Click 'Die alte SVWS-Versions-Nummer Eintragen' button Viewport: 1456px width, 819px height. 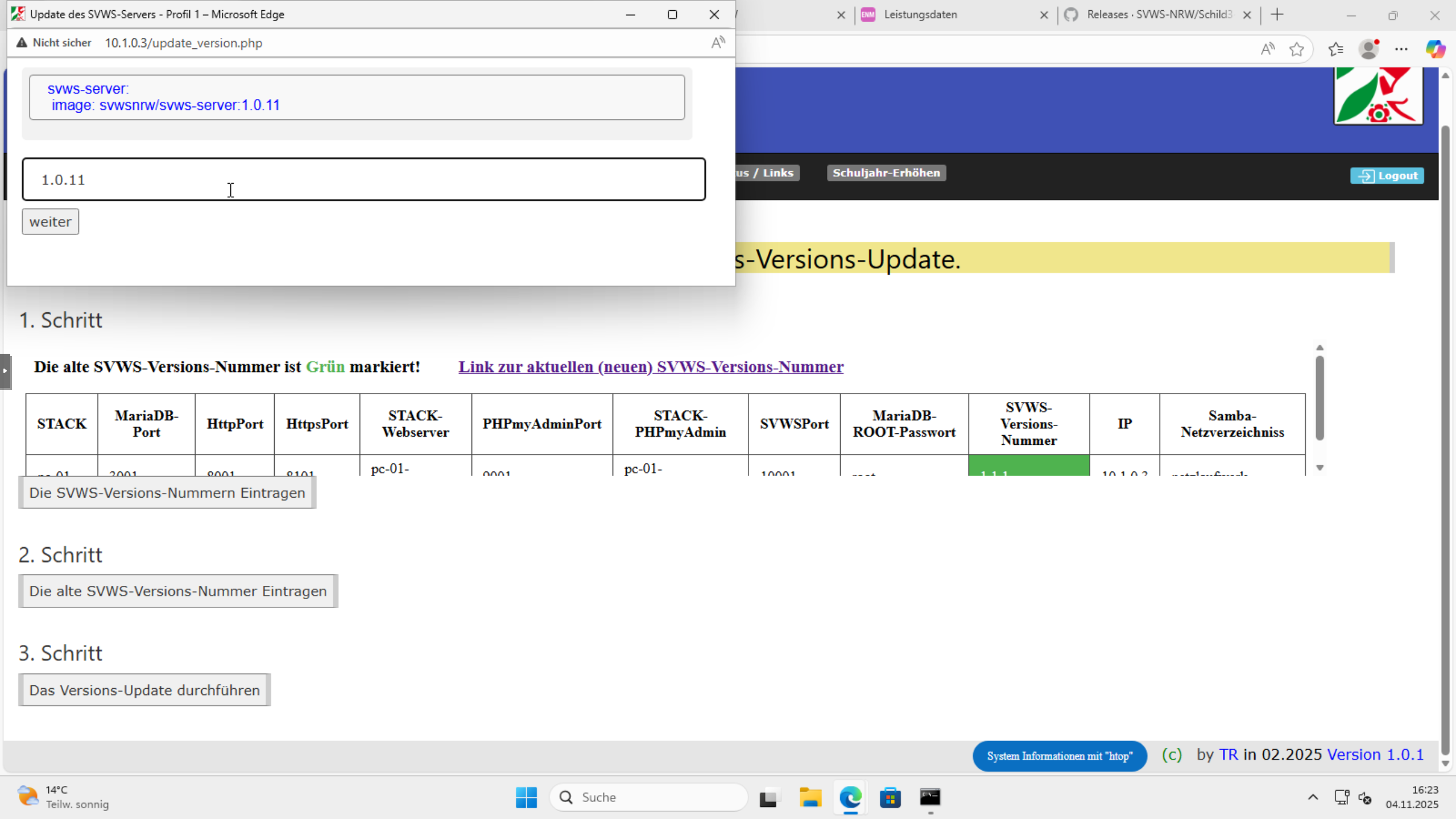178,591
